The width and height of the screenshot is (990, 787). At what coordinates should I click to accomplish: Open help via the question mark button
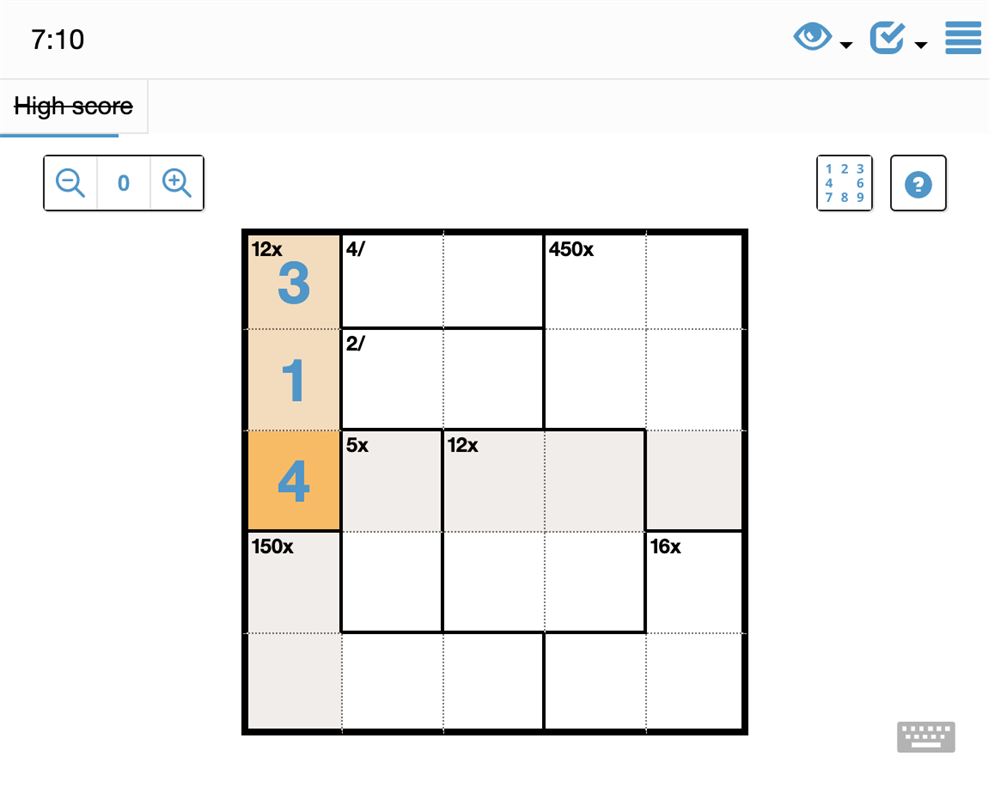click(x=918, y=183)
